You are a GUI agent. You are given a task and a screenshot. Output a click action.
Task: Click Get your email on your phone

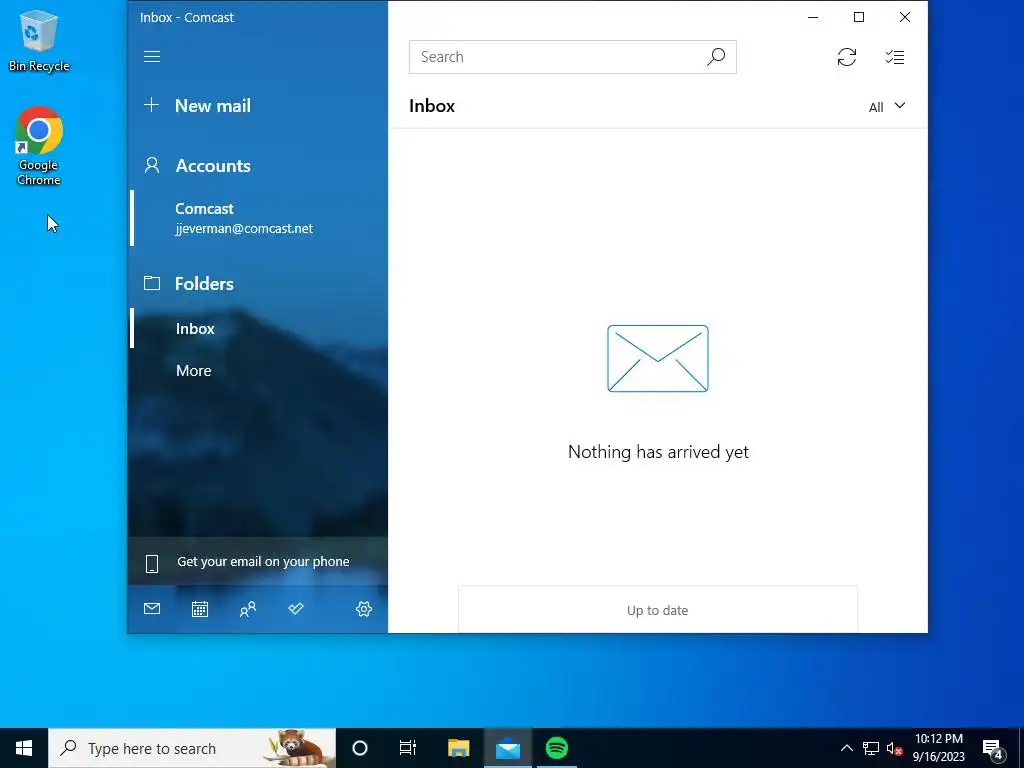point(258,562)
